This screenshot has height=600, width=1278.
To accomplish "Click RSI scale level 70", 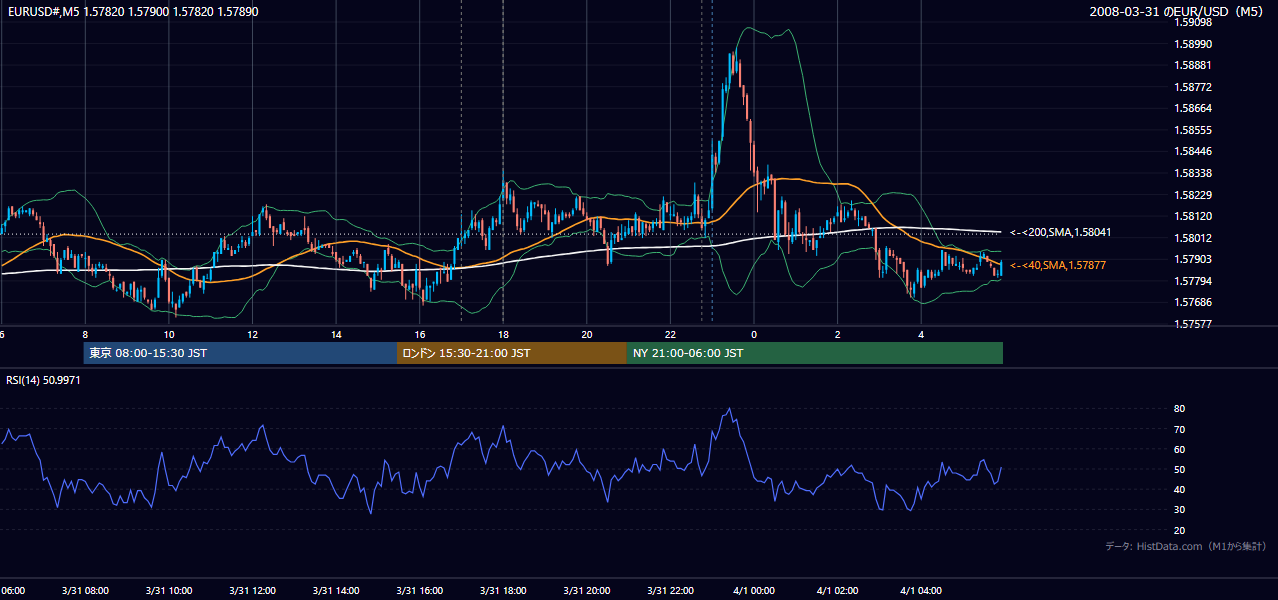I will (x=1179, y=429).
